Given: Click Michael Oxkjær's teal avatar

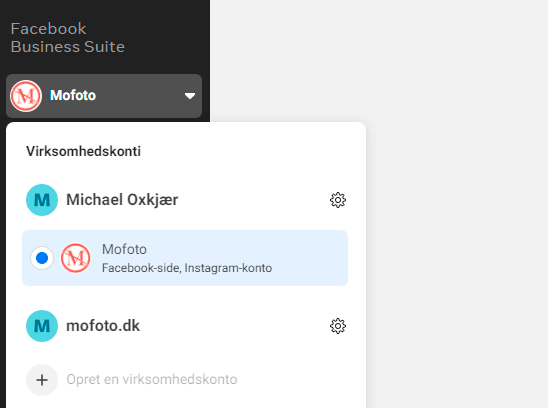Looking at the screenshot, I should (x=42, y=200).
